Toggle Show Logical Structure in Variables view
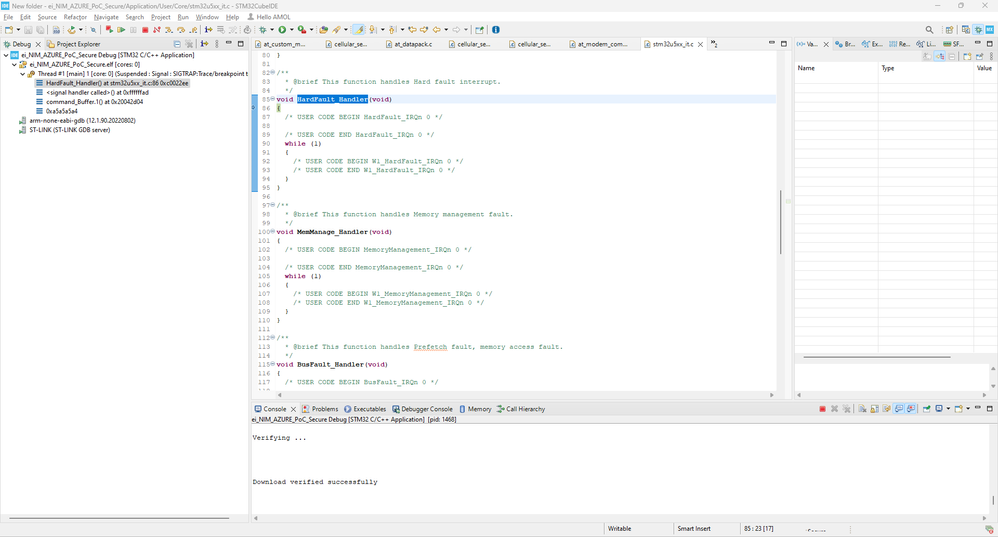Image resolution: width=998 pixels, height=537 pixels. coord(939,57)
